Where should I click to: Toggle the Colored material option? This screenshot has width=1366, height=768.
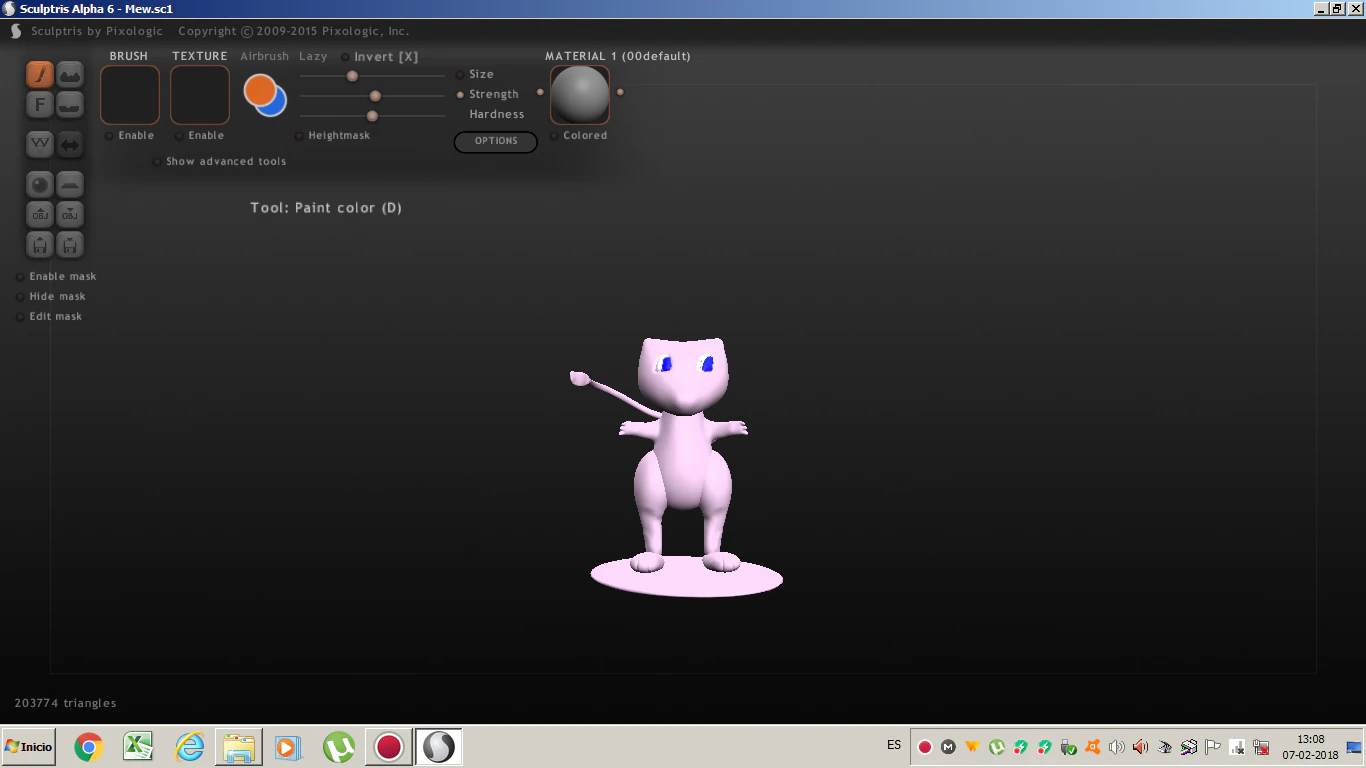554,136
